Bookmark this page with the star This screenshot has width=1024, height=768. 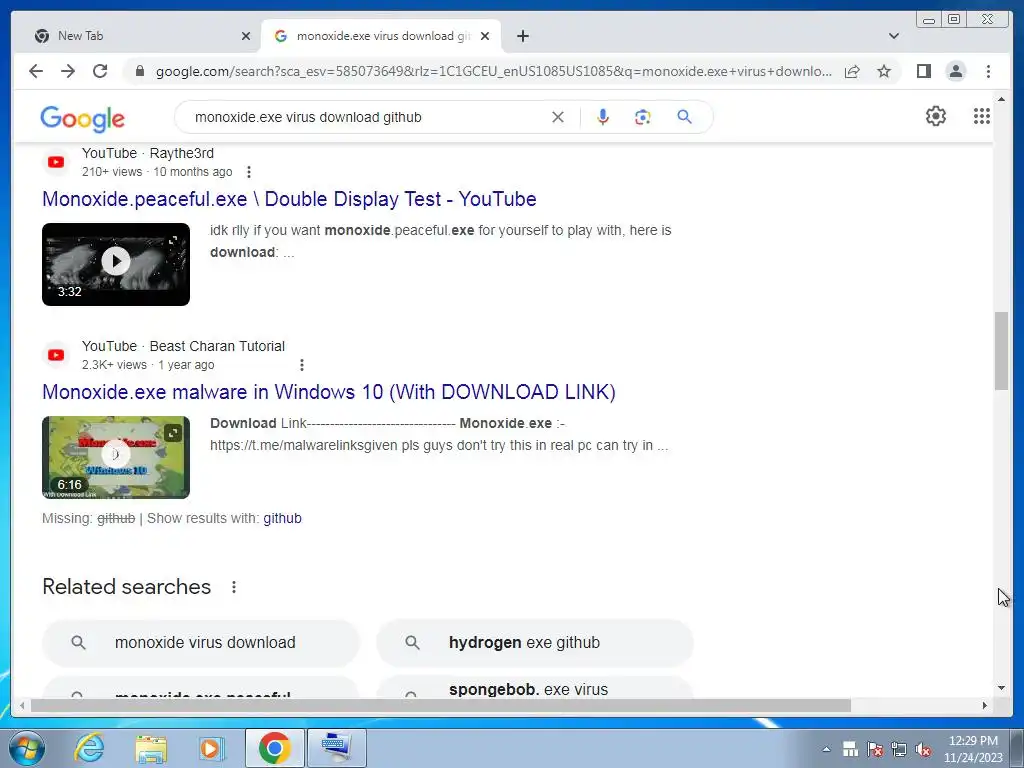click(x=884, y=71)
